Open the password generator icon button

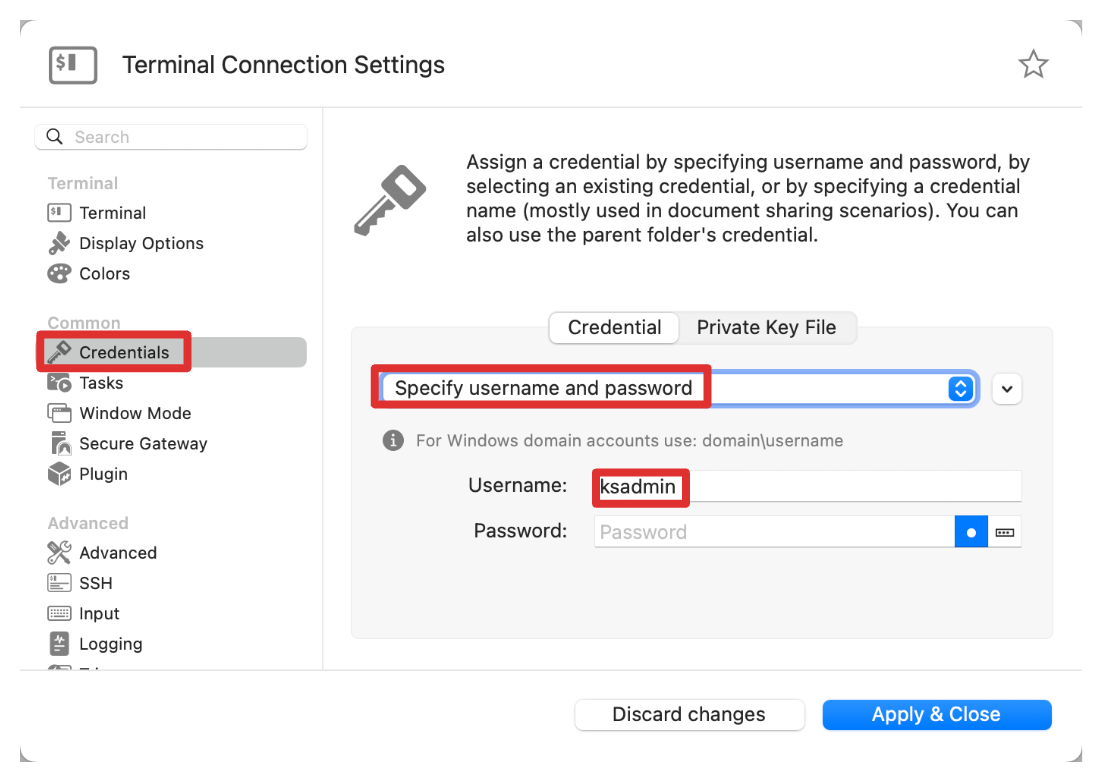tap(1005, 532)
